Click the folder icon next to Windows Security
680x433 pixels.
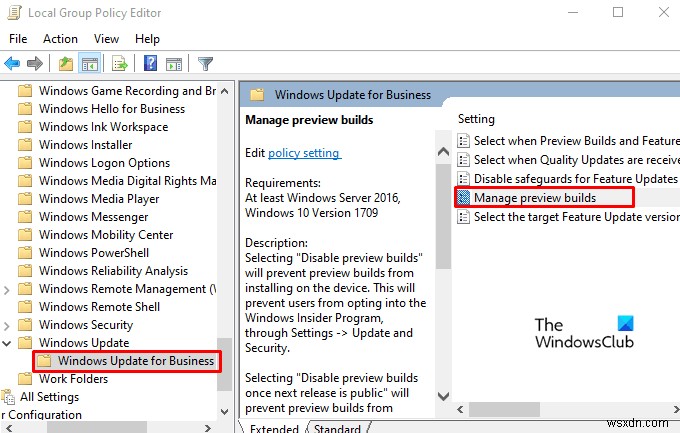tap(25, 325)
